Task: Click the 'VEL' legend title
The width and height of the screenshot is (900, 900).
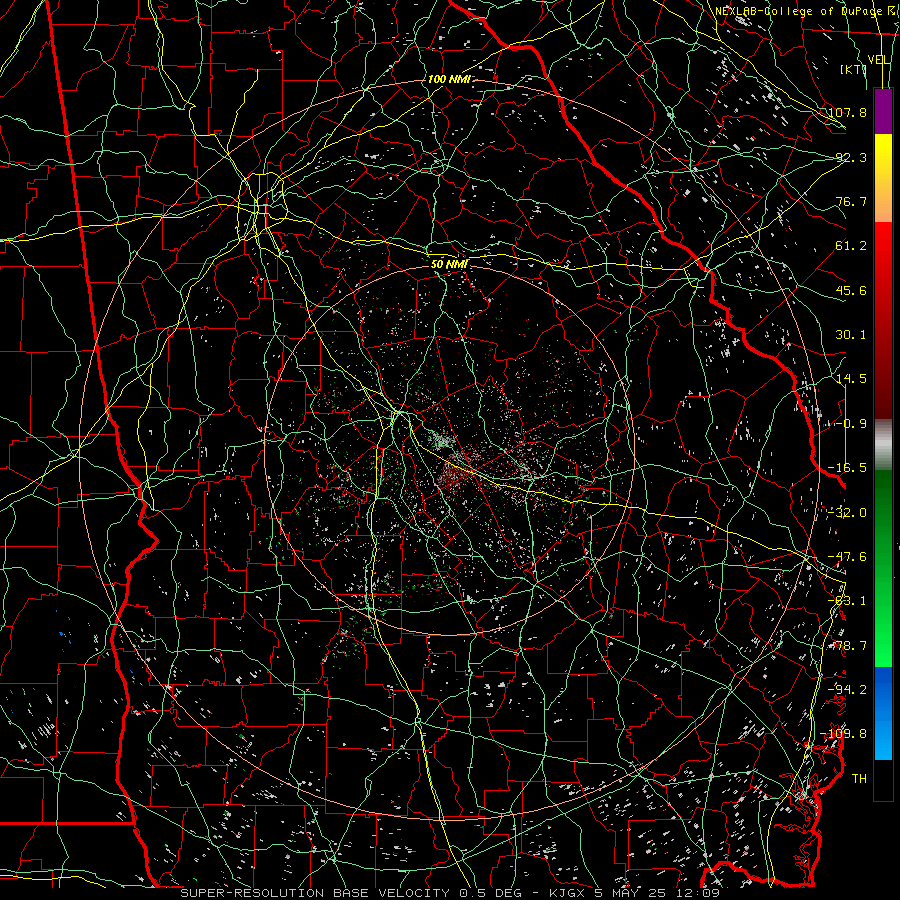Action: 879,60
